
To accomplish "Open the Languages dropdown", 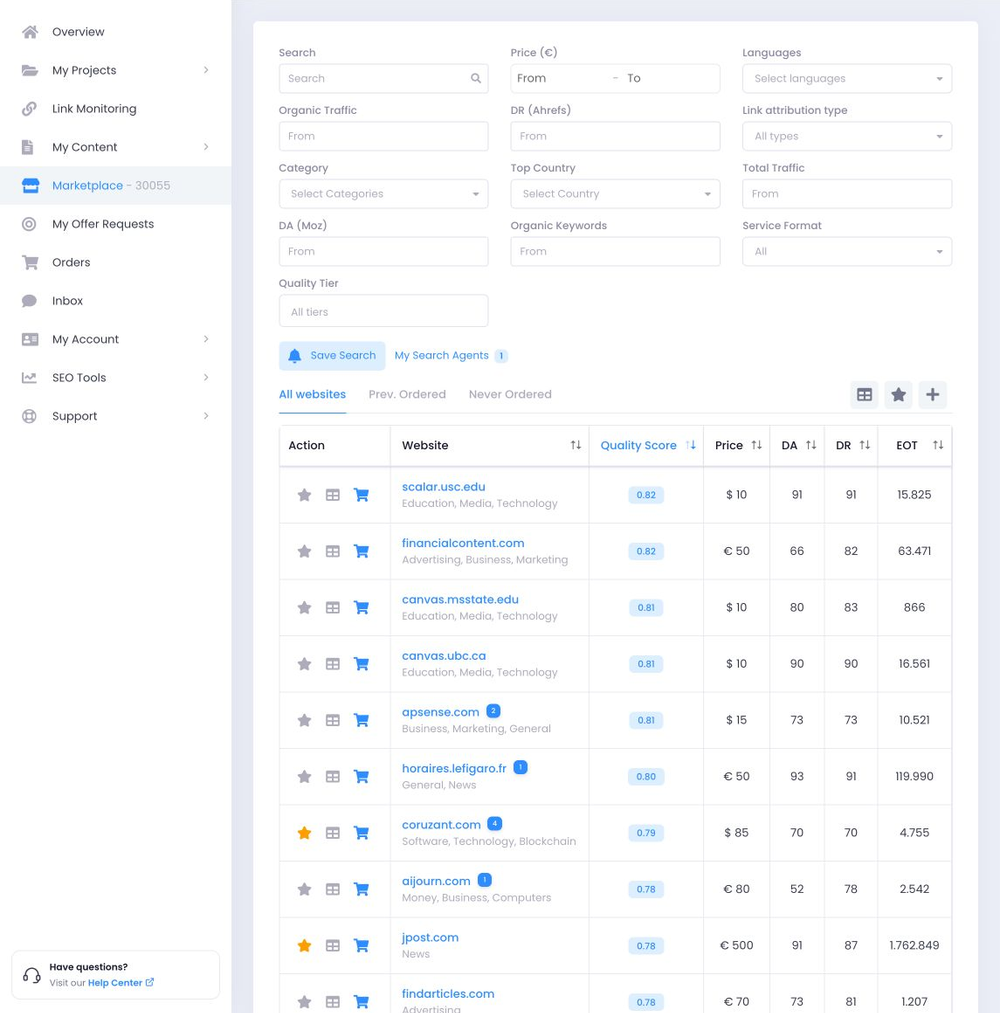I will 847,78.
